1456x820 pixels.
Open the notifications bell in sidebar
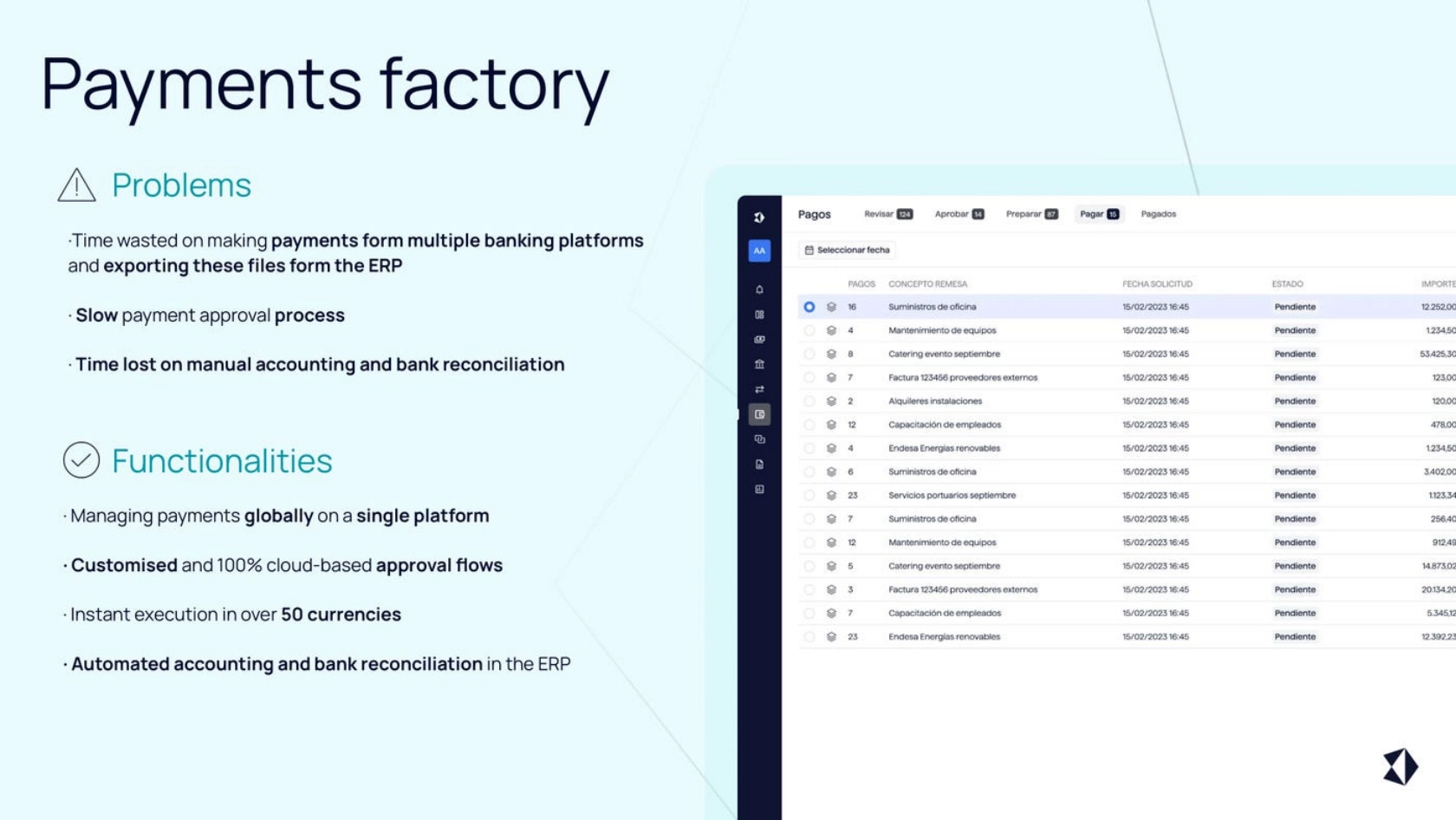point(759,290)
